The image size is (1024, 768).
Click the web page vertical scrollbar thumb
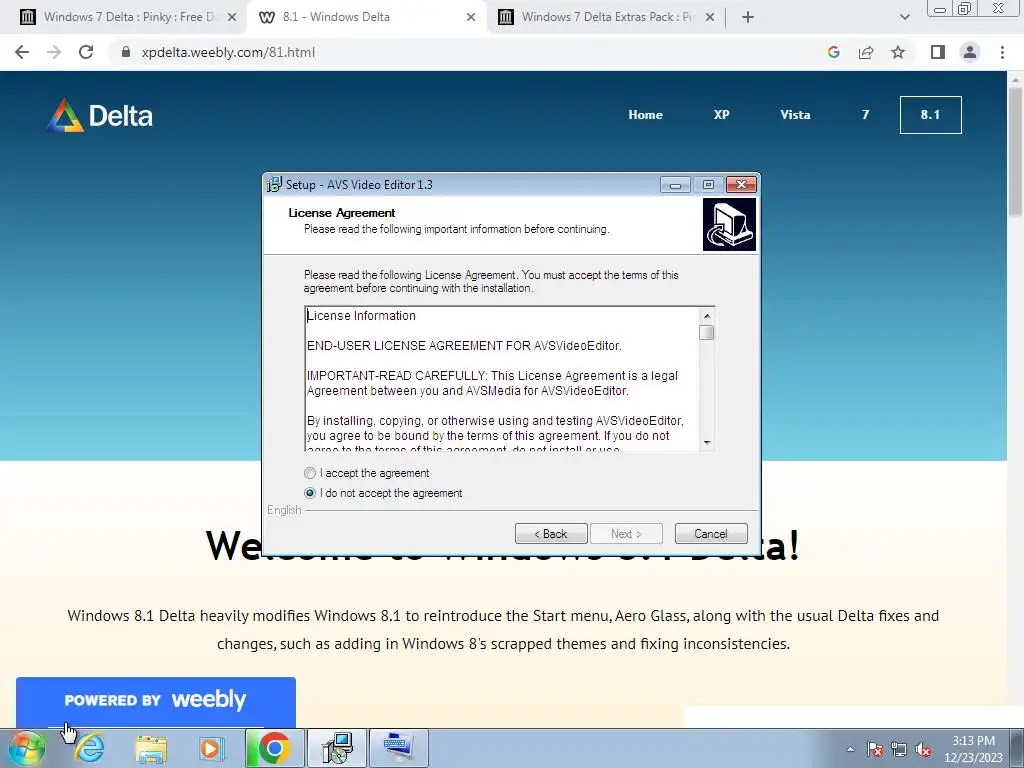pos(1015,150)
